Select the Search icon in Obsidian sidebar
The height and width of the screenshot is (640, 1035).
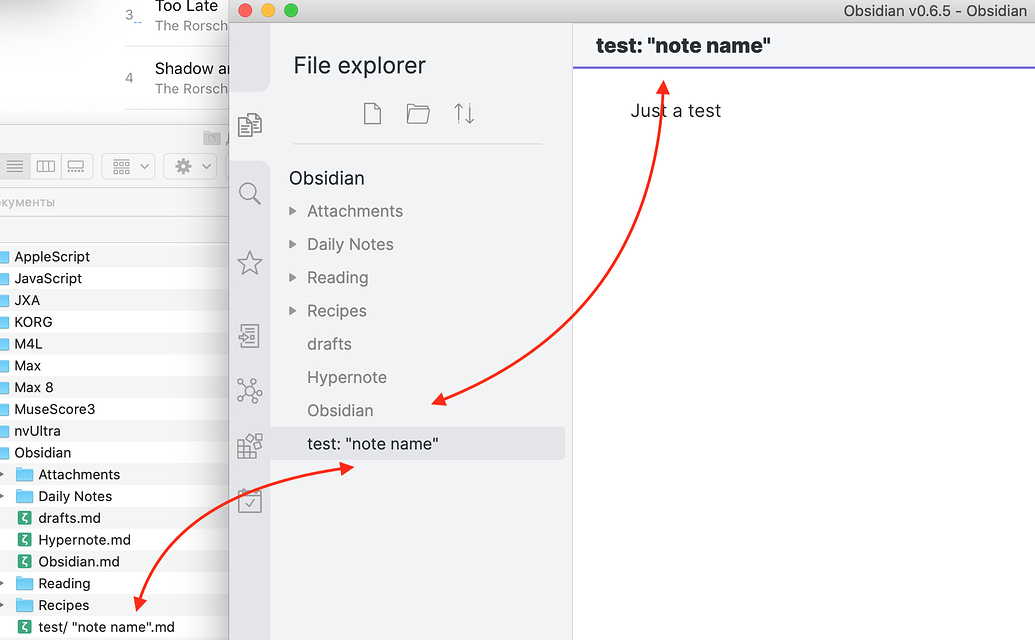pos(249,193)
